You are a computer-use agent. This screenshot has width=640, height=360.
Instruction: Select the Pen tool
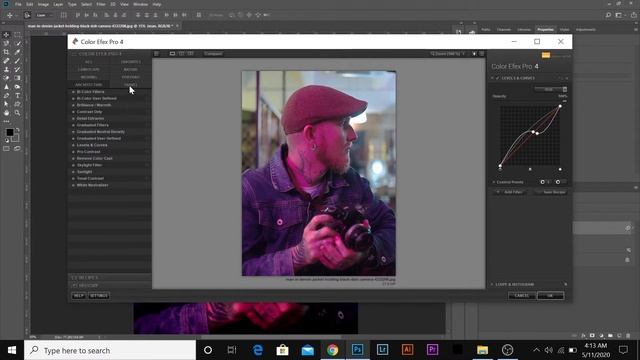tap(6, 96)
